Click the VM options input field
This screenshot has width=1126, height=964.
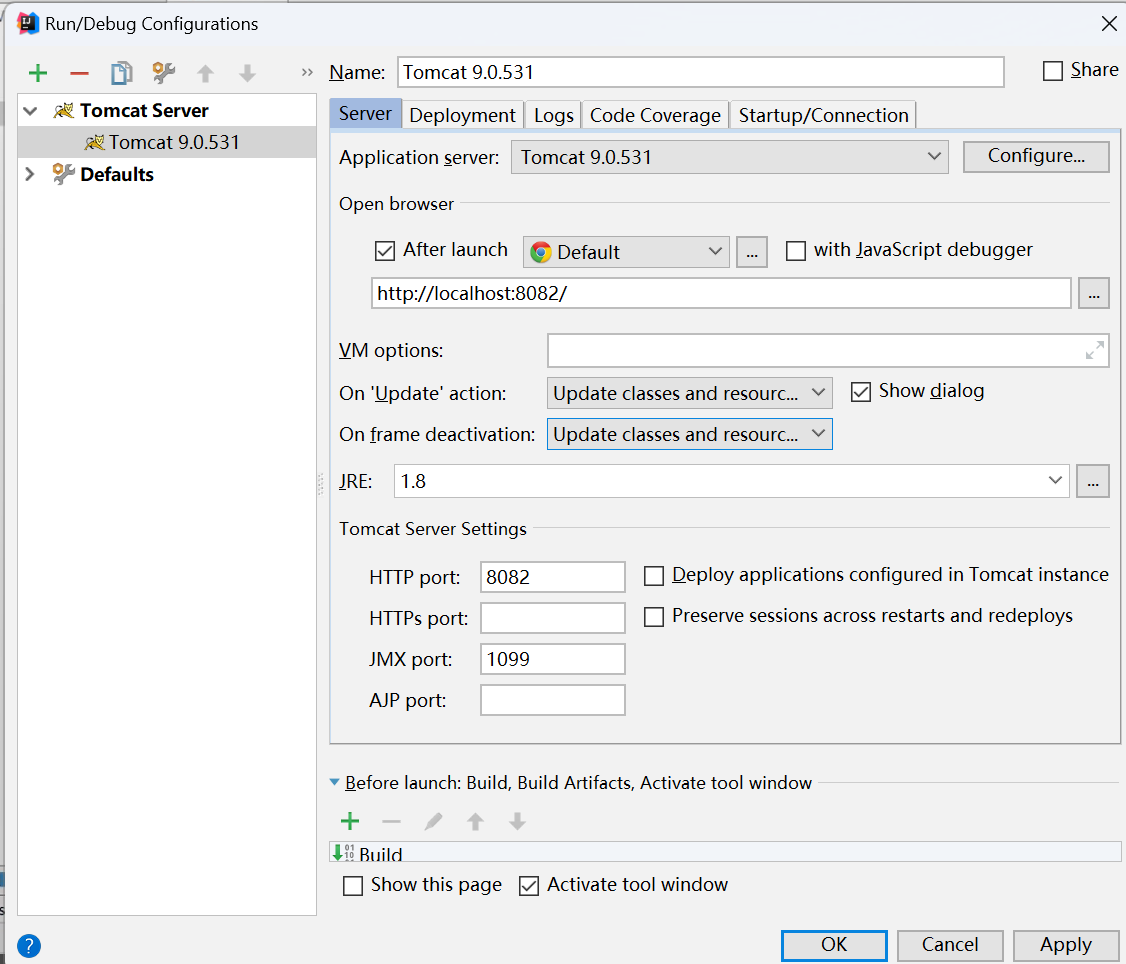pos(828,351)
